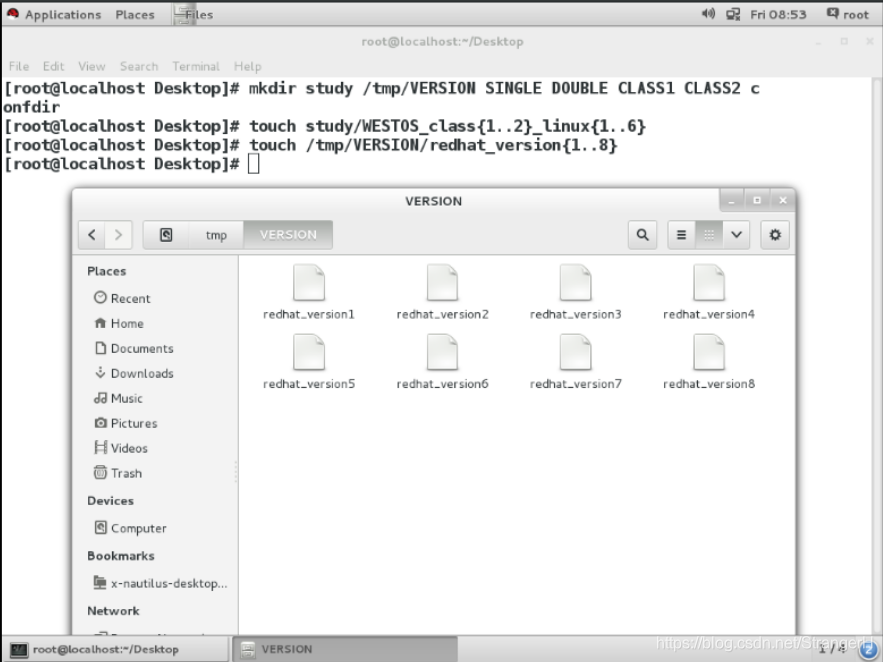Viewport: 883px width, 662px height.
Task: Go to Home in sidebar
Action: (x=119, y=323)
